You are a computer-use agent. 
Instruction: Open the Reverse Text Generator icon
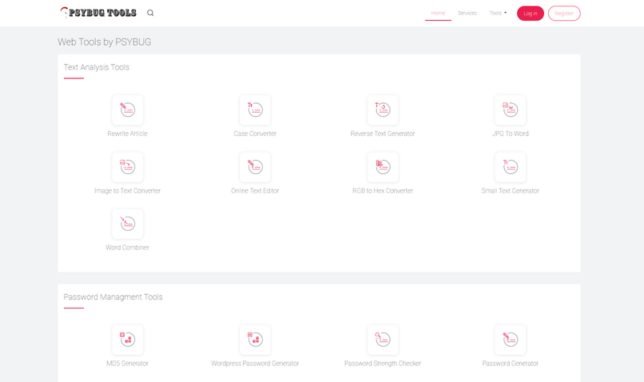coord(383,110)
